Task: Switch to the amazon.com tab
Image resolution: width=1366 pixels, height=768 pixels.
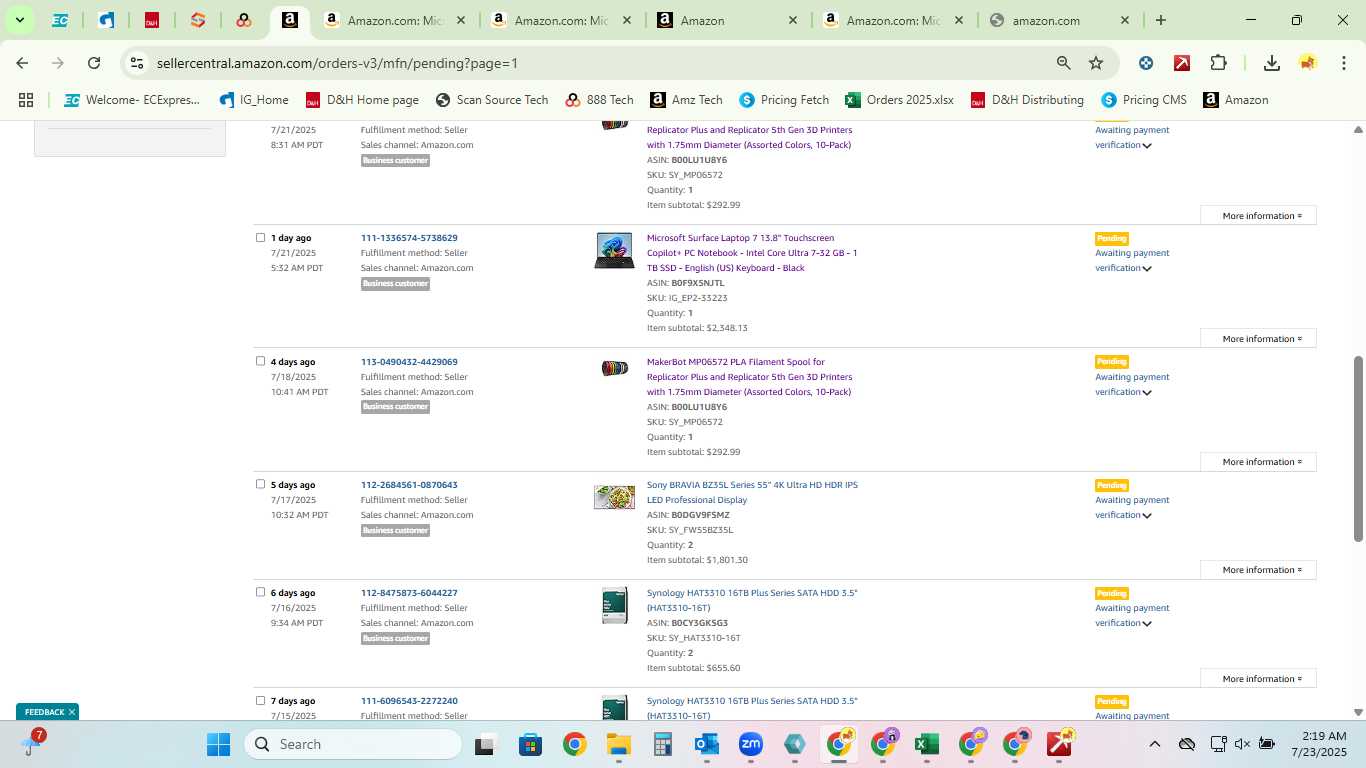Action: click(1060, 20)
